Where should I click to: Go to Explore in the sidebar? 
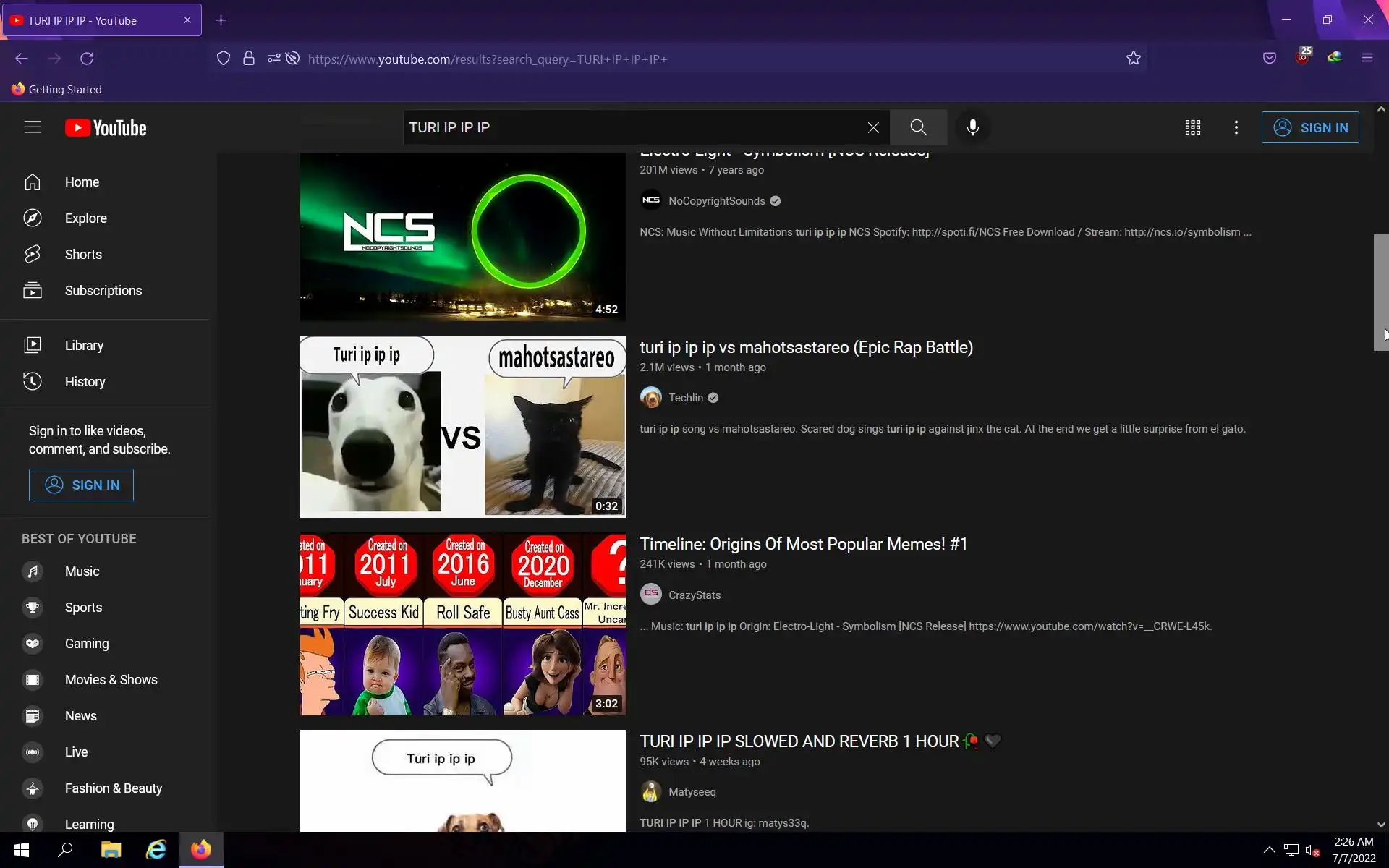(x=85, y=218)
